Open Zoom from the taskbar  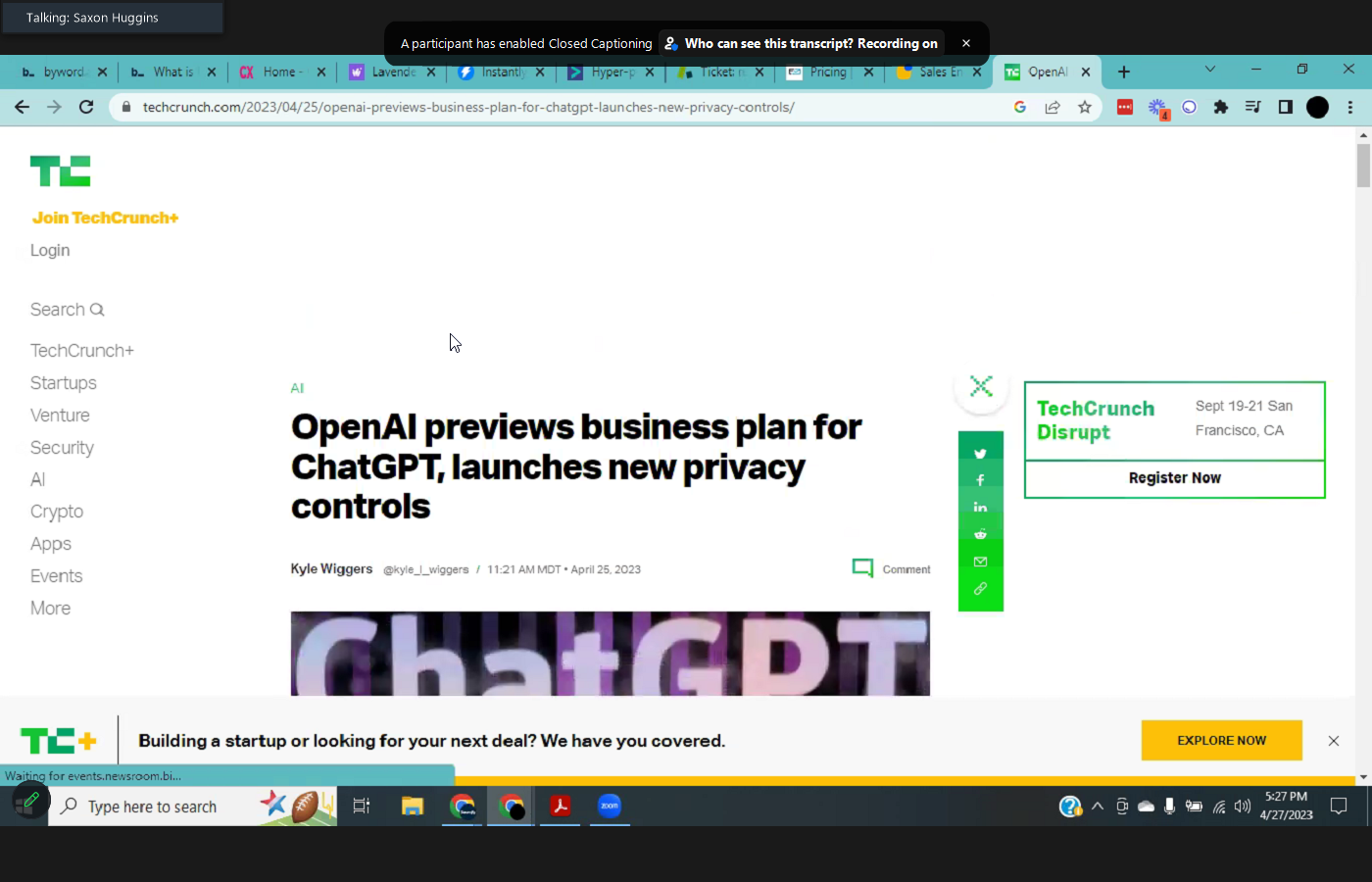[x=610, y=807]
